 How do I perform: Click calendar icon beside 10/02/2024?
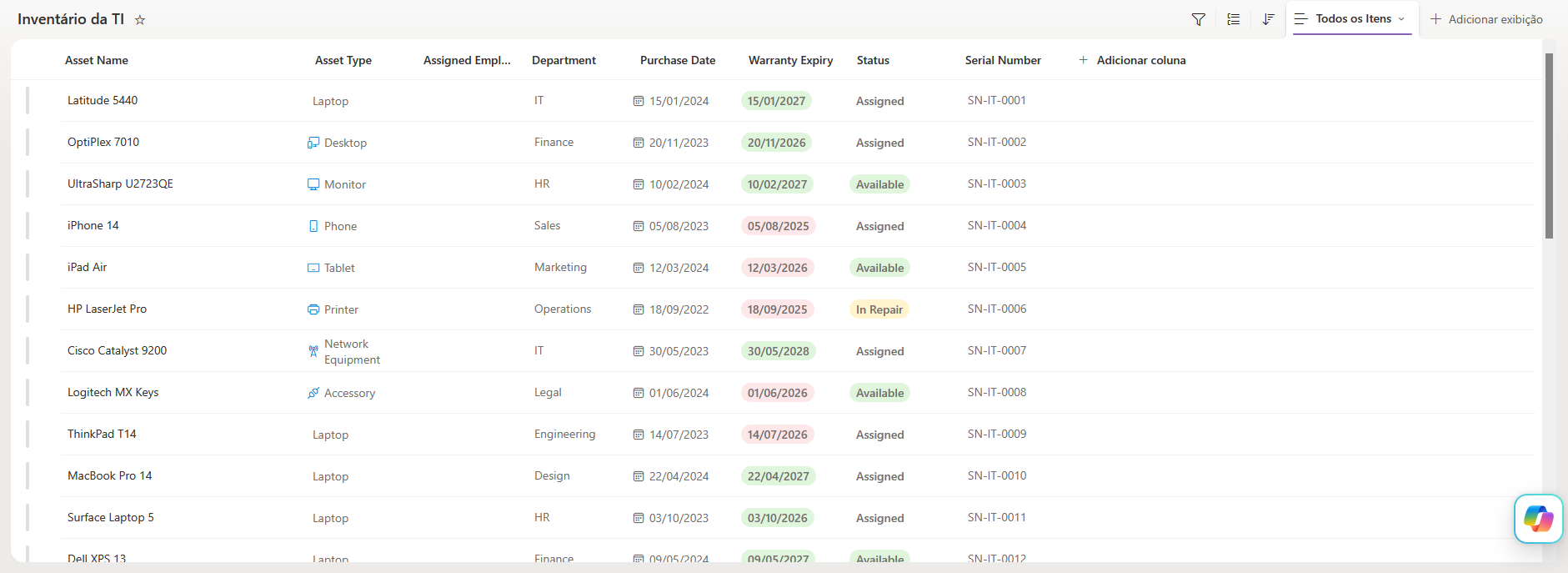pyautogui.click(x=639, y=184)
